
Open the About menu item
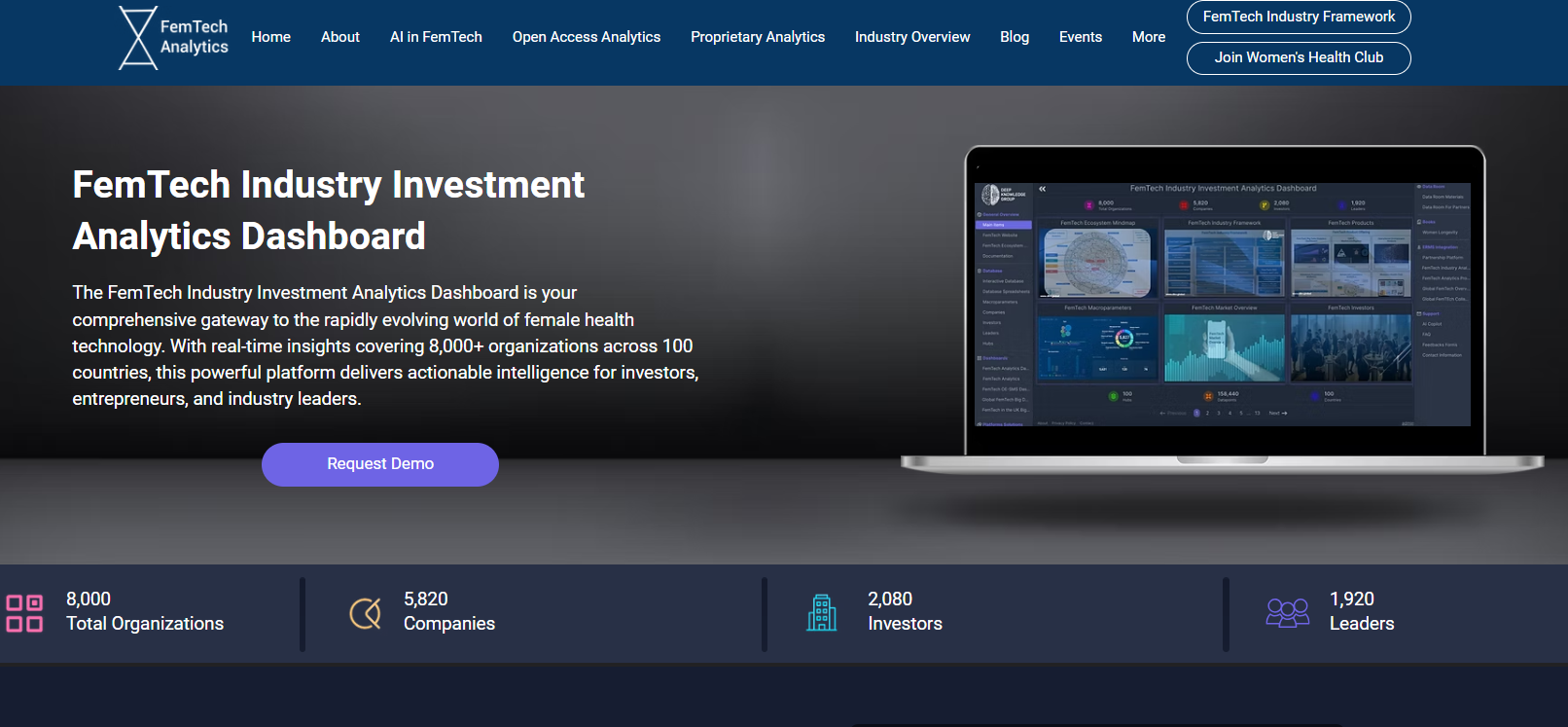339,37
